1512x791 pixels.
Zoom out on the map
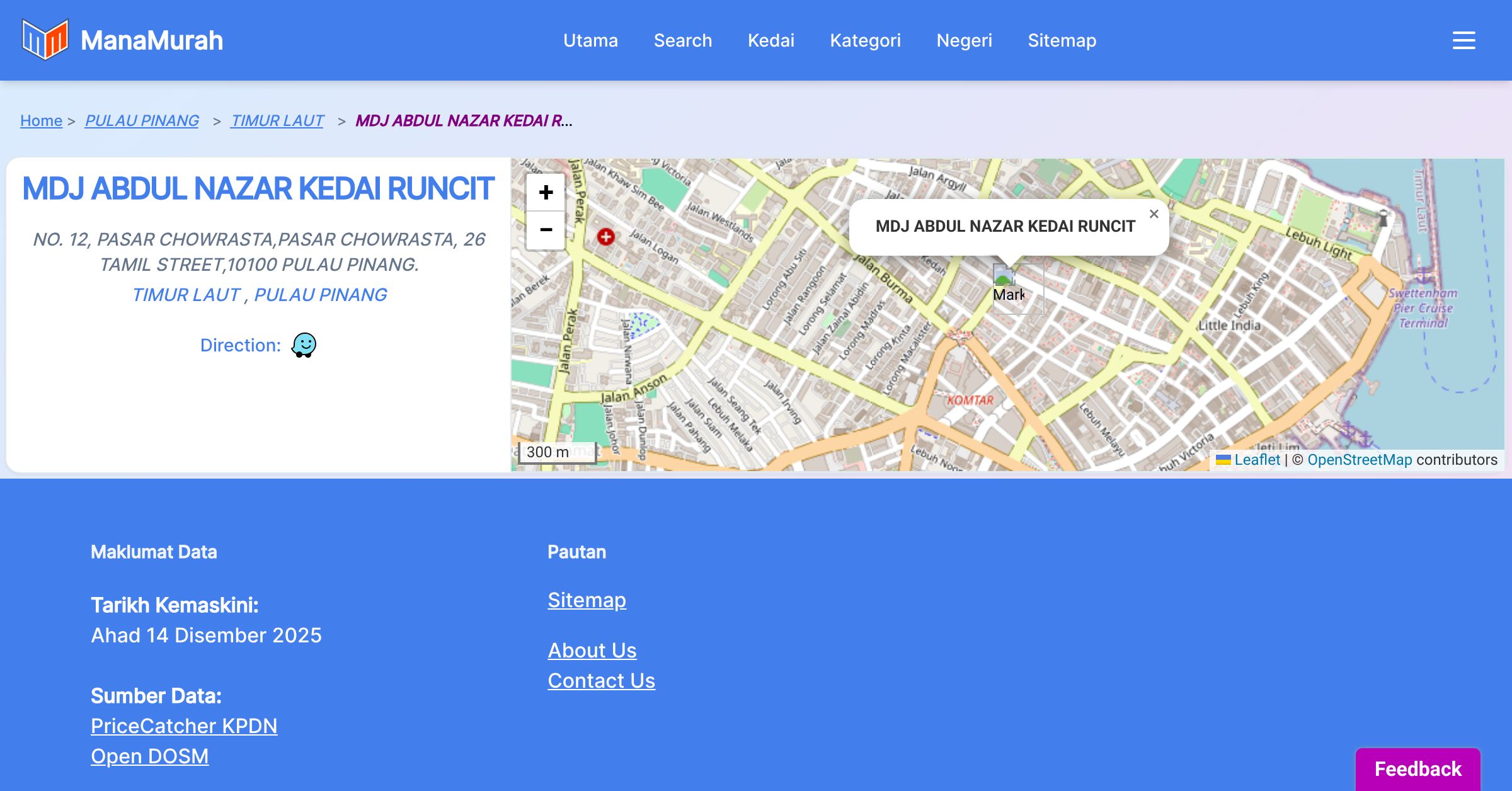click(x=546, y=230)
